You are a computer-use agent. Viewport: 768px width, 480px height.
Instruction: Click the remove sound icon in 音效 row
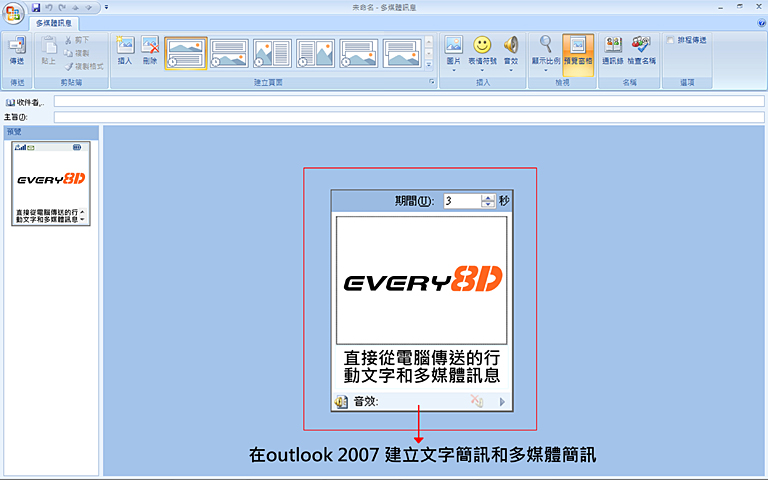tap(477, 401)
